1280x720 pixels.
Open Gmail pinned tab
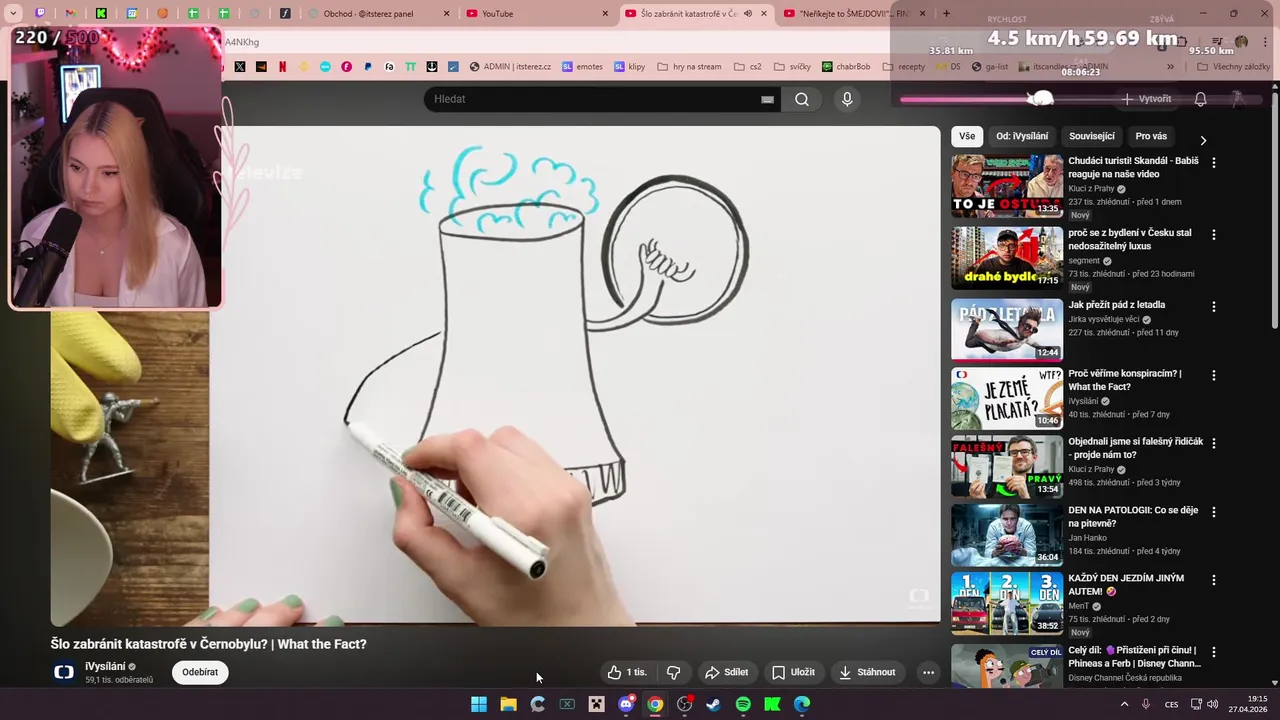click(x=70, y=14)
